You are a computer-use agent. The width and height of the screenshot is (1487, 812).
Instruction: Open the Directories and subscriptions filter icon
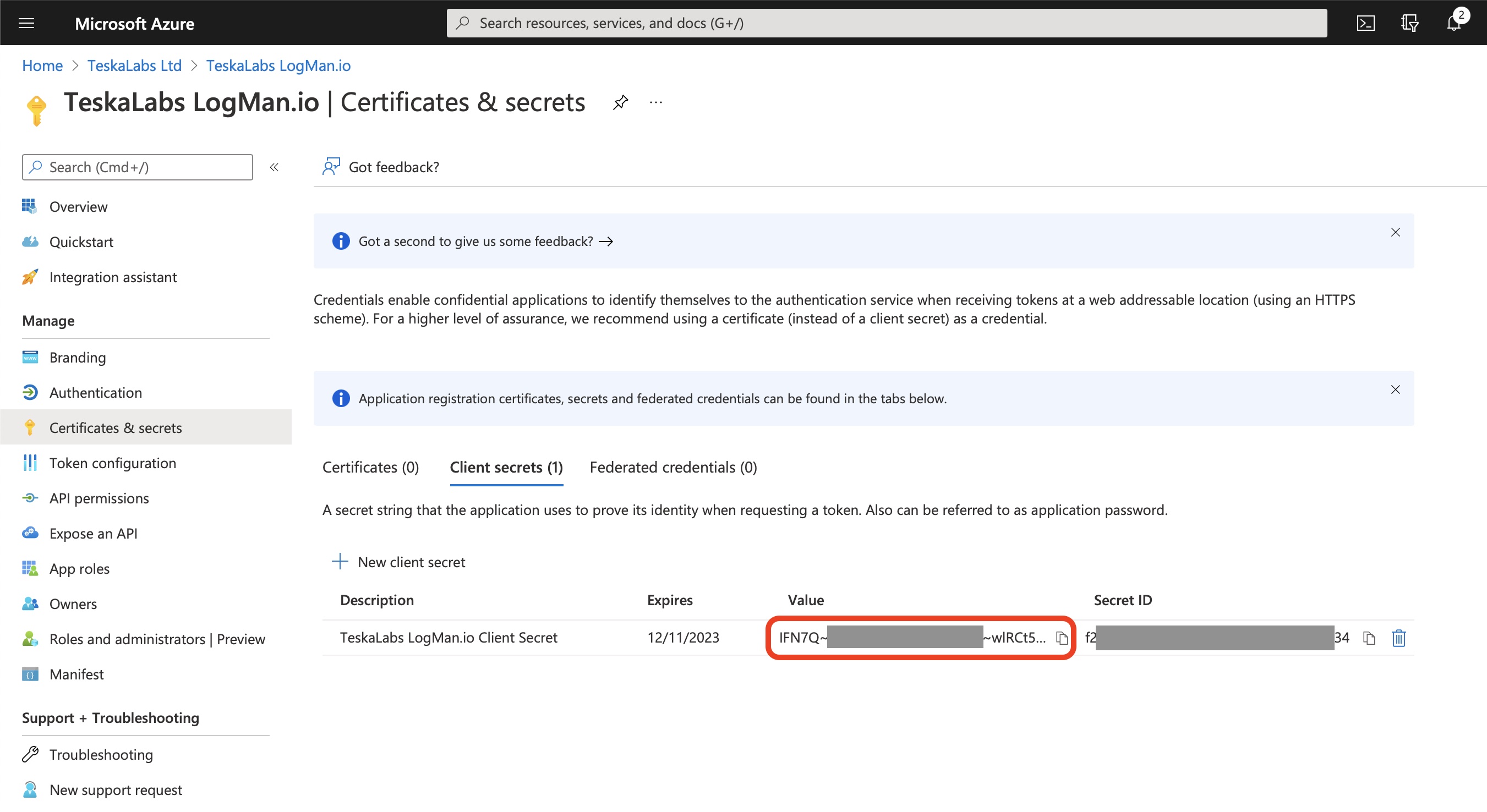tap(1409, 23)
